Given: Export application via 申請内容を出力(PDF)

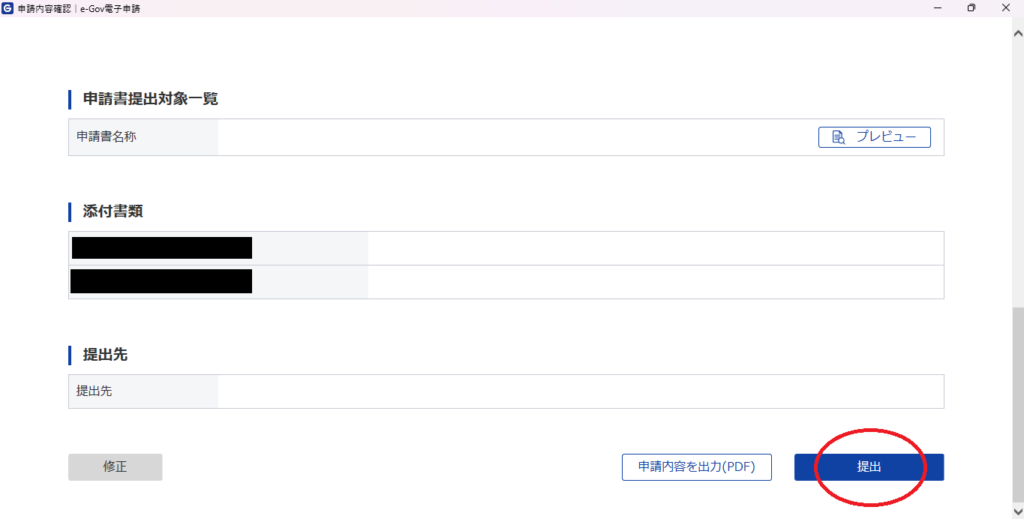Looking at the screenshot, I should pos(696,467).
